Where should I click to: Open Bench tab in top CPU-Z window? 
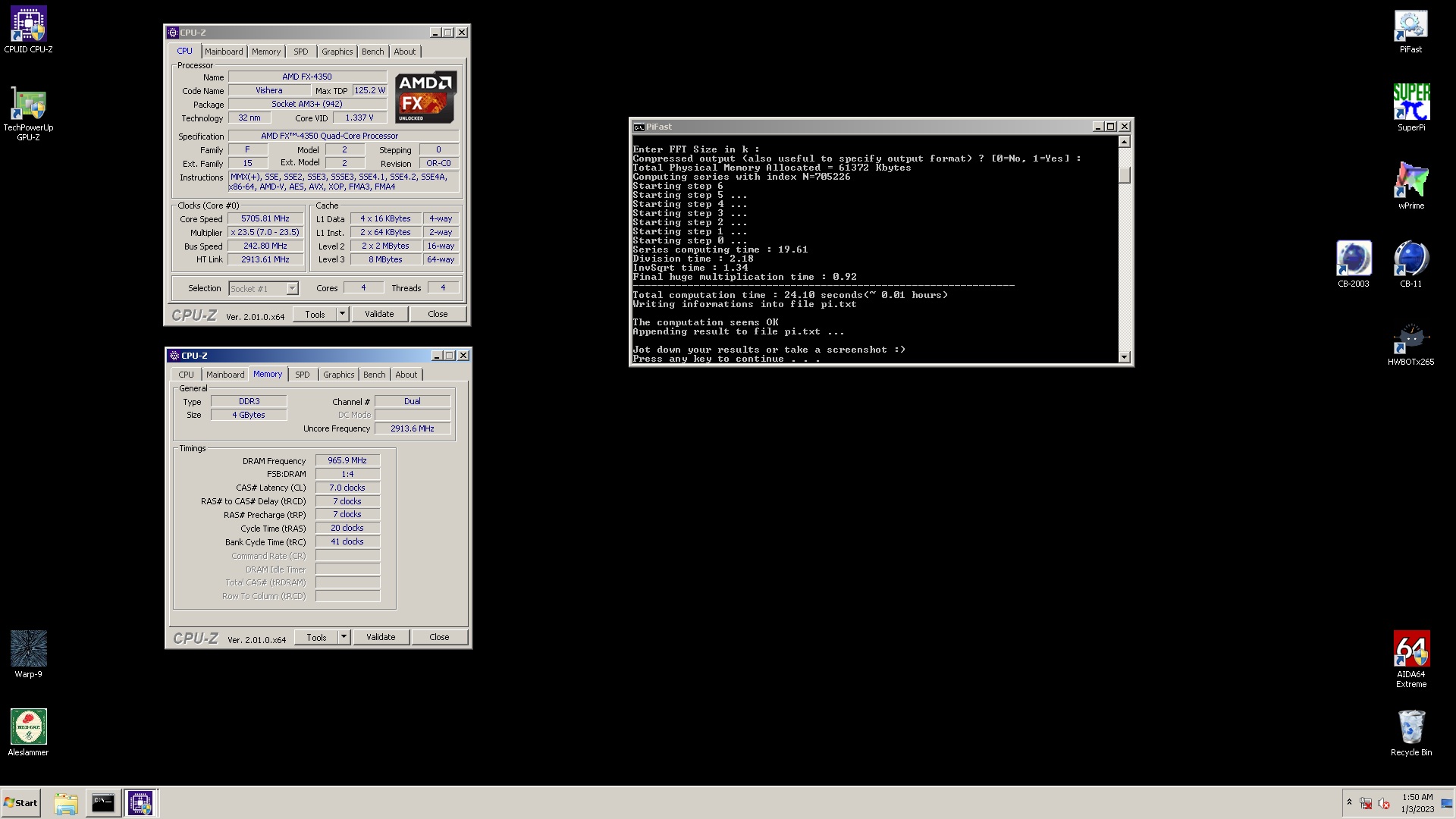pyautogui.click(x=372, y=52)
